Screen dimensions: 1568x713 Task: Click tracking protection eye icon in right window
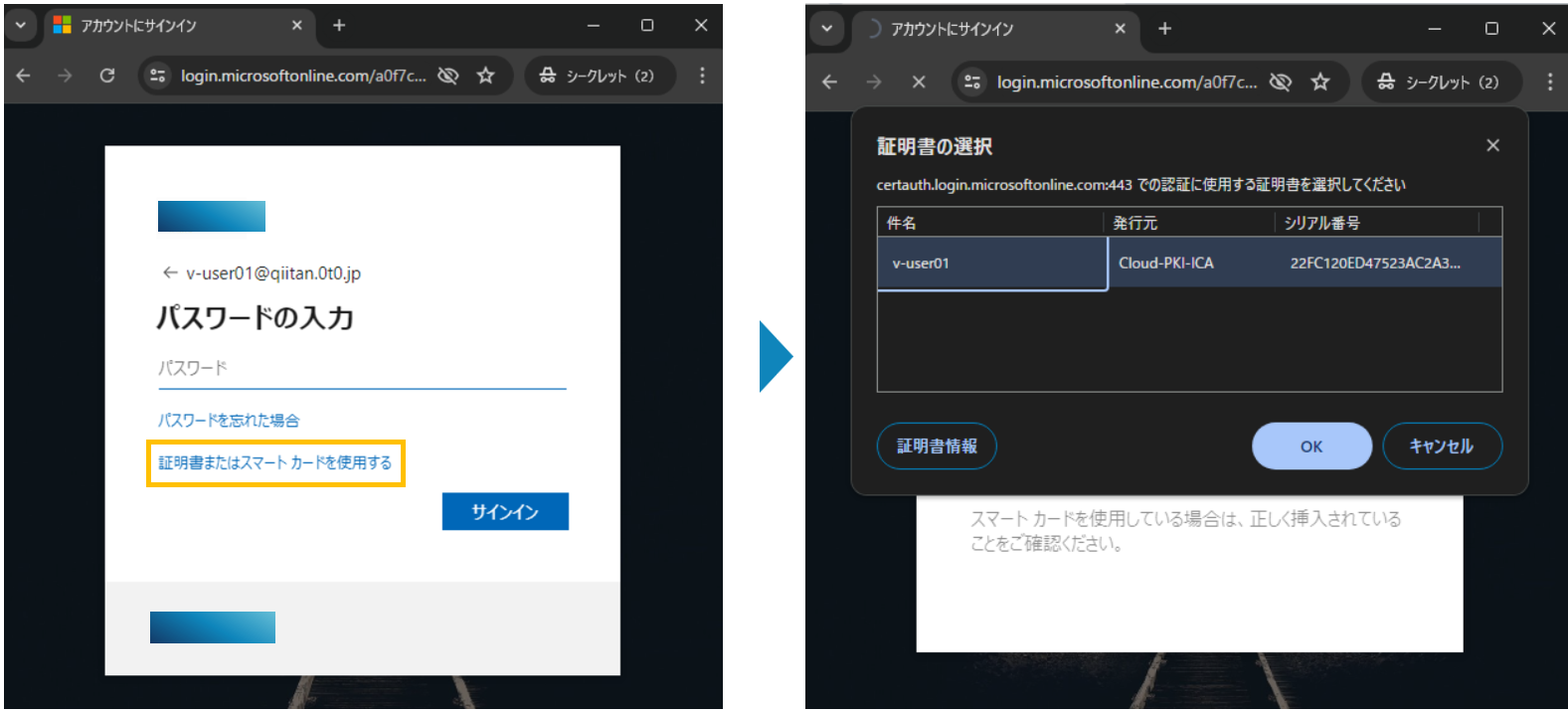point(1281,82)
